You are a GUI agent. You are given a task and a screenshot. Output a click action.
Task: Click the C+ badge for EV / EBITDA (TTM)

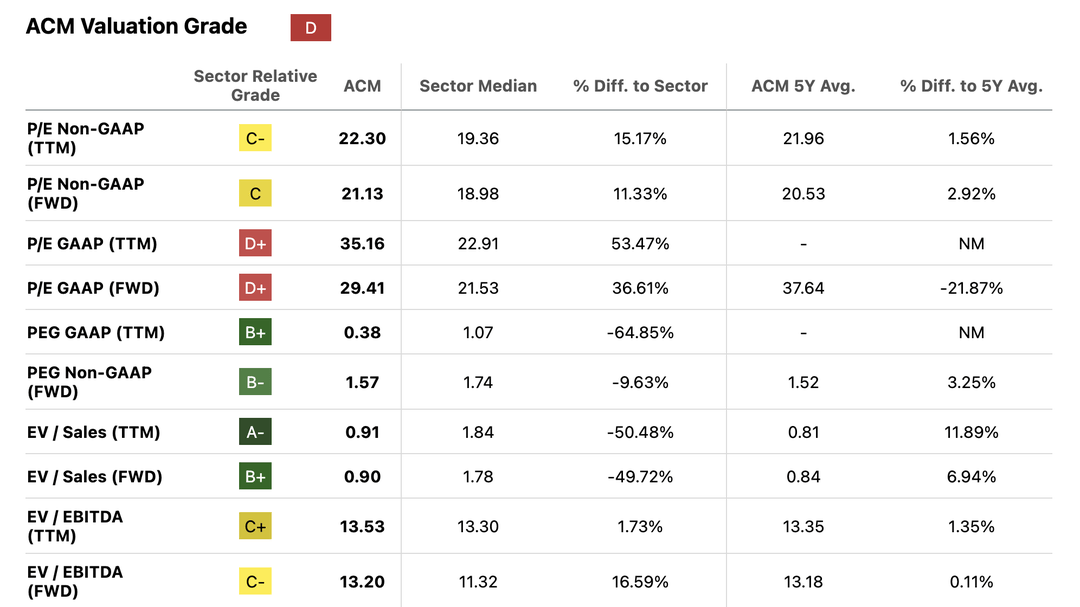255,526
